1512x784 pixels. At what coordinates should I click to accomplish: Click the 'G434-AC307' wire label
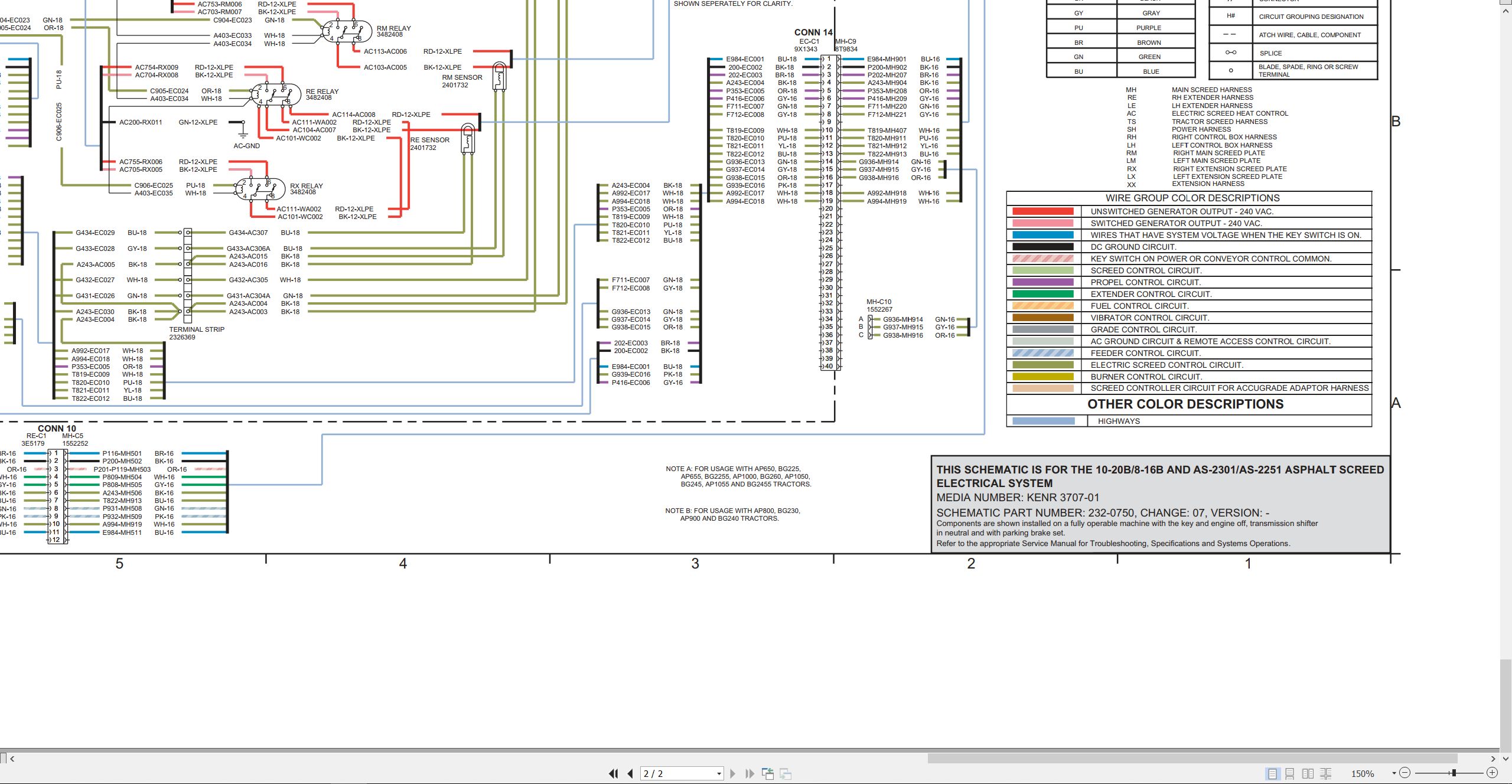(248, 233)
